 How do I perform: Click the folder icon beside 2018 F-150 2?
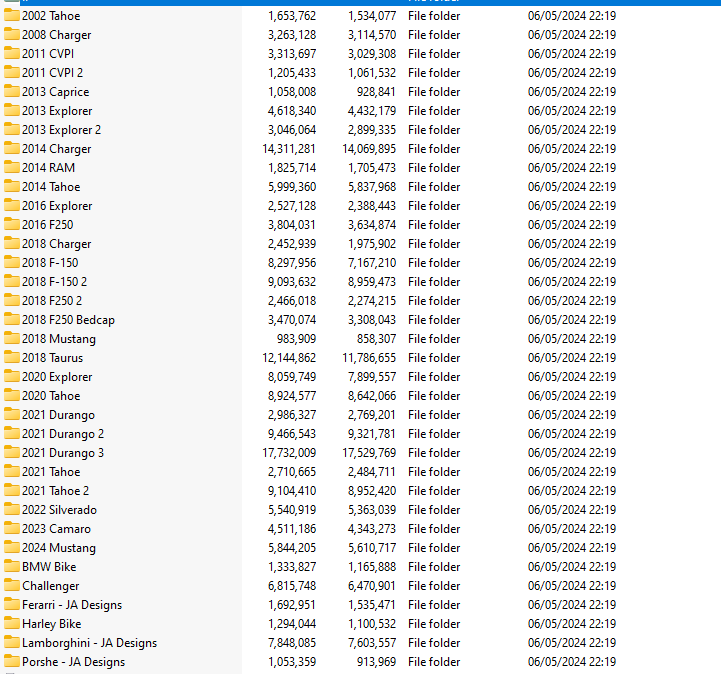(x=11, y=281)
